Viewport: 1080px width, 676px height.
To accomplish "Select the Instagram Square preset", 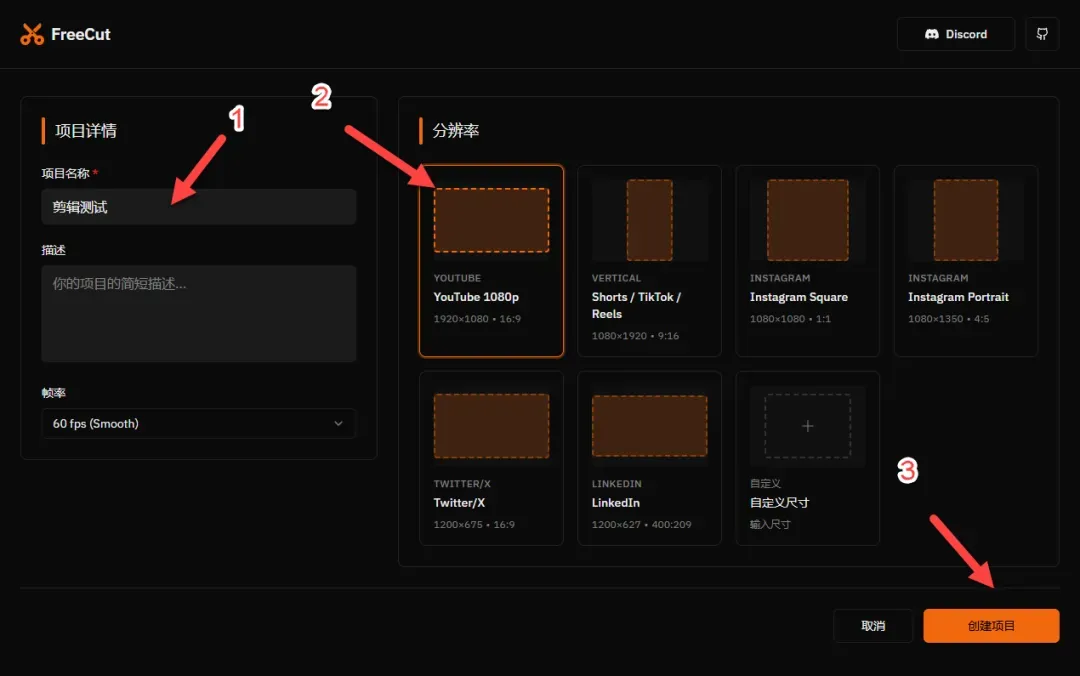I will [807, 260].
